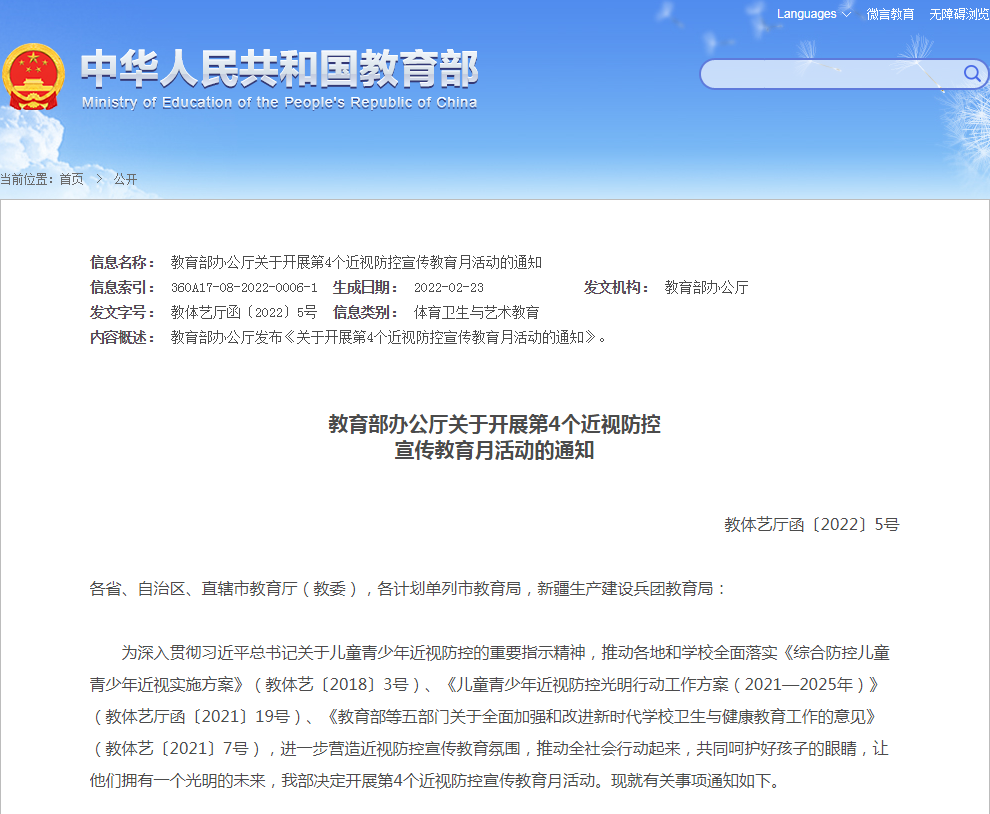Click the 内容概述 summary text

(x=388, y=338)
